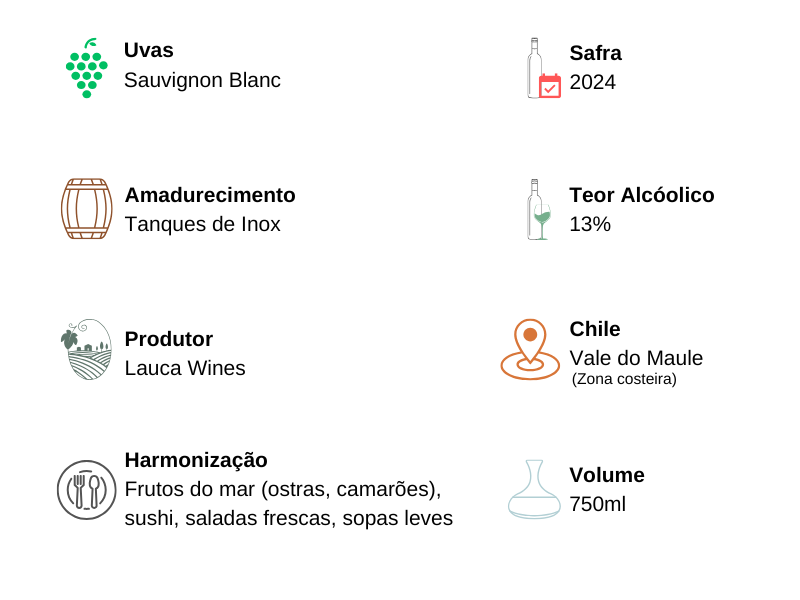
Task: Click the Teor Alcóolico heading
Action: [x=642, y=195]
